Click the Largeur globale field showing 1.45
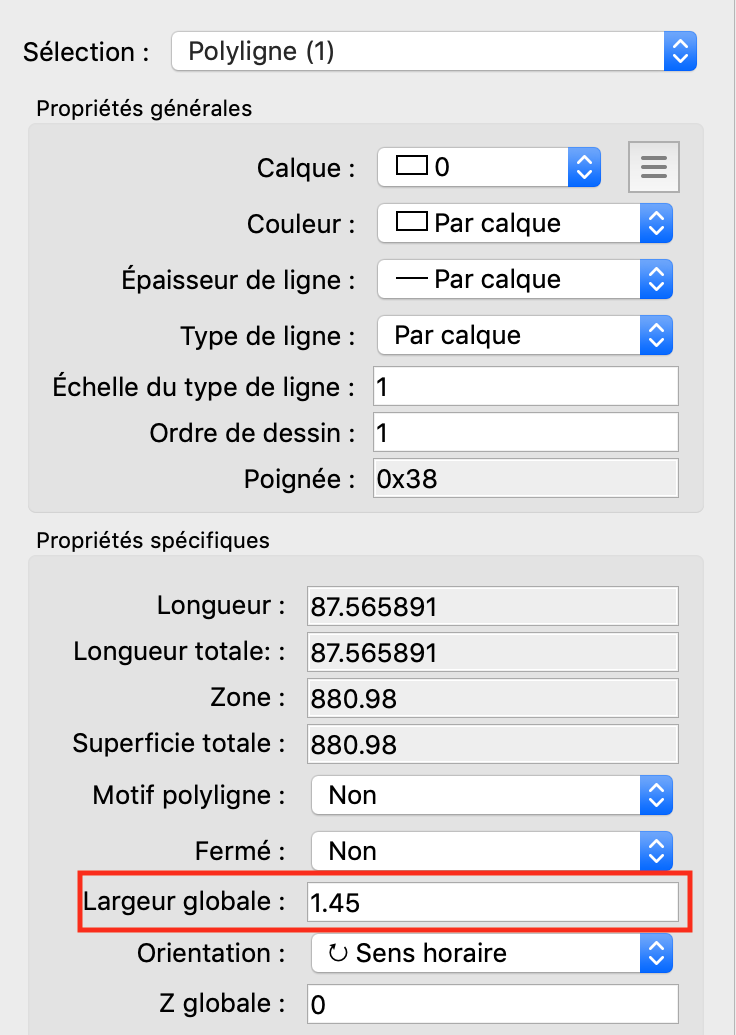The width and height of the screenshot is (736, 1035). click(492, 903)
